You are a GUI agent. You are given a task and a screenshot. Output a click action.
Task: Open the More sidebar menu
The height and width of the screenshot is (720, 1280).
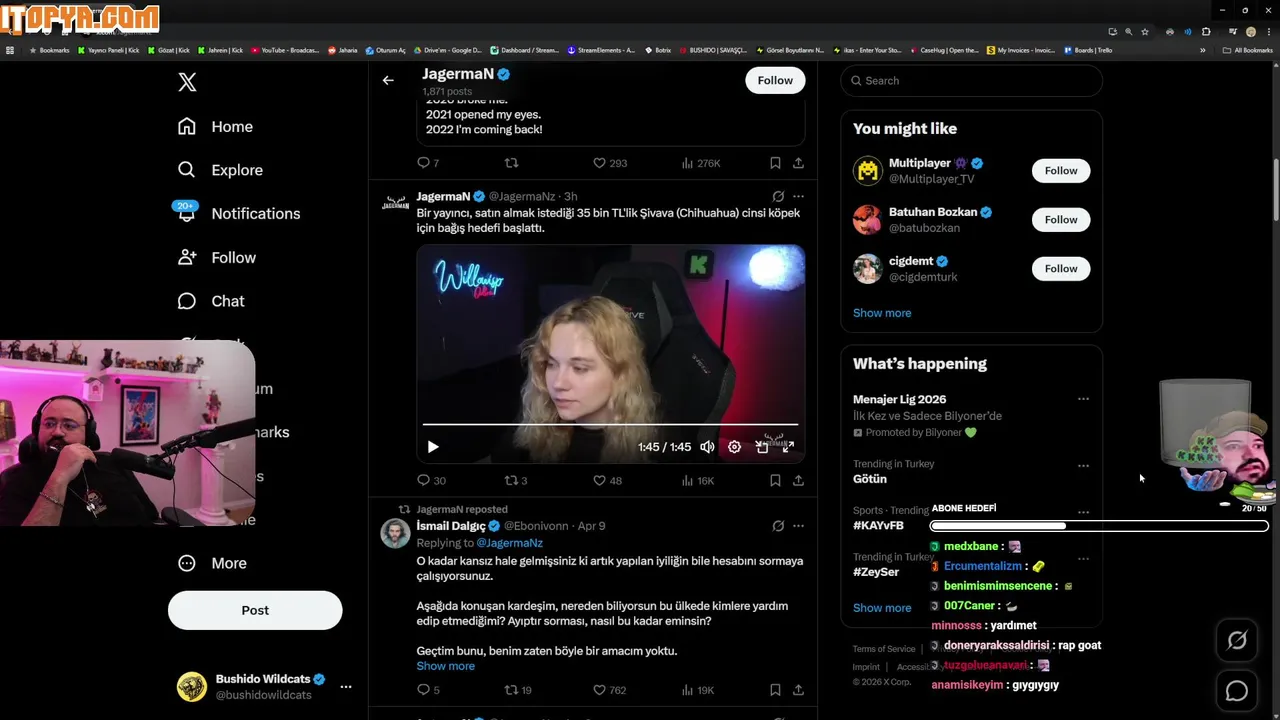click(212, 563)
